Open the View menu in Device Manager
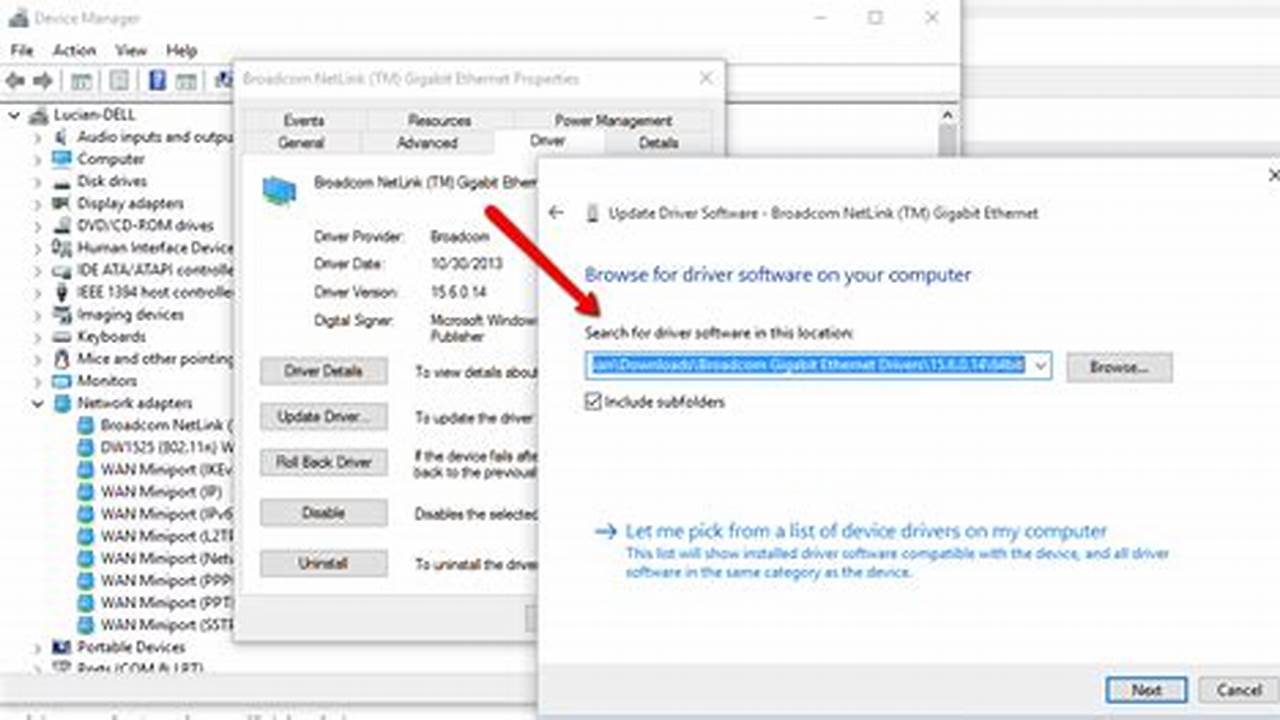1280x720 pixels. point(130,50)
